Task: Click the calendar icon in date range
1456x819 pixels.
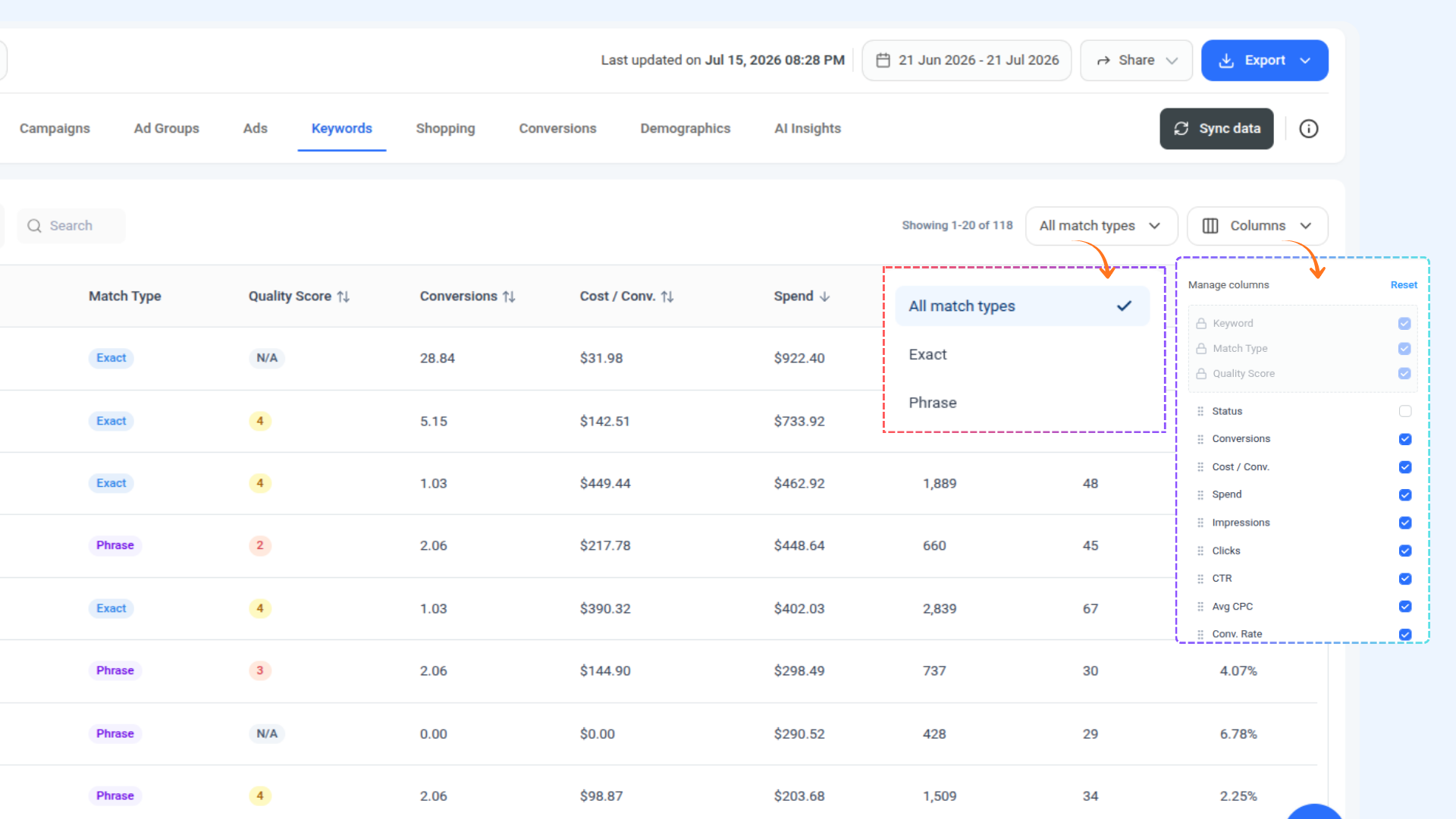Action: [883, 60]
